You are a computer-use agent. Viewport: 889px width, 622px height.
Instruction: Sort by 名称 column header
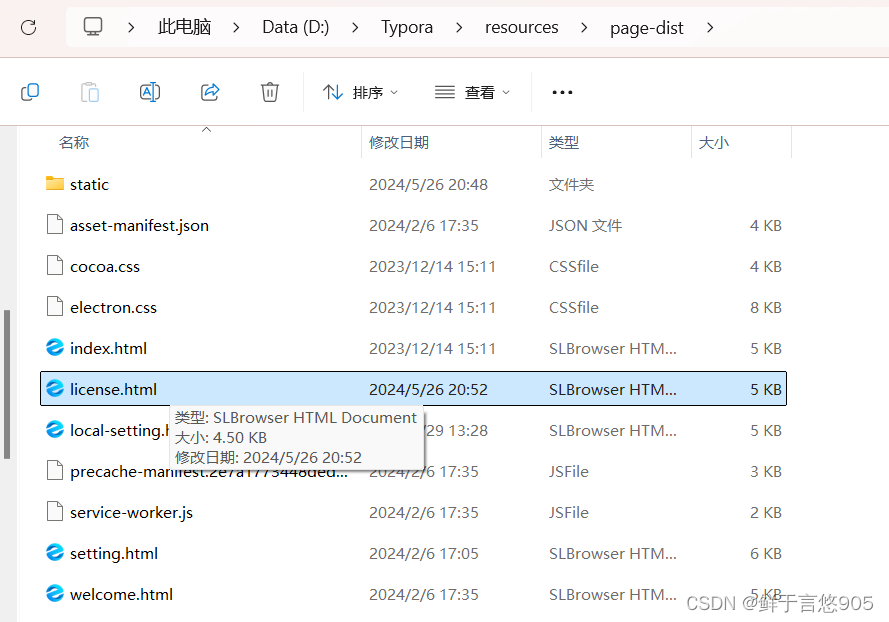coord(74,142)
